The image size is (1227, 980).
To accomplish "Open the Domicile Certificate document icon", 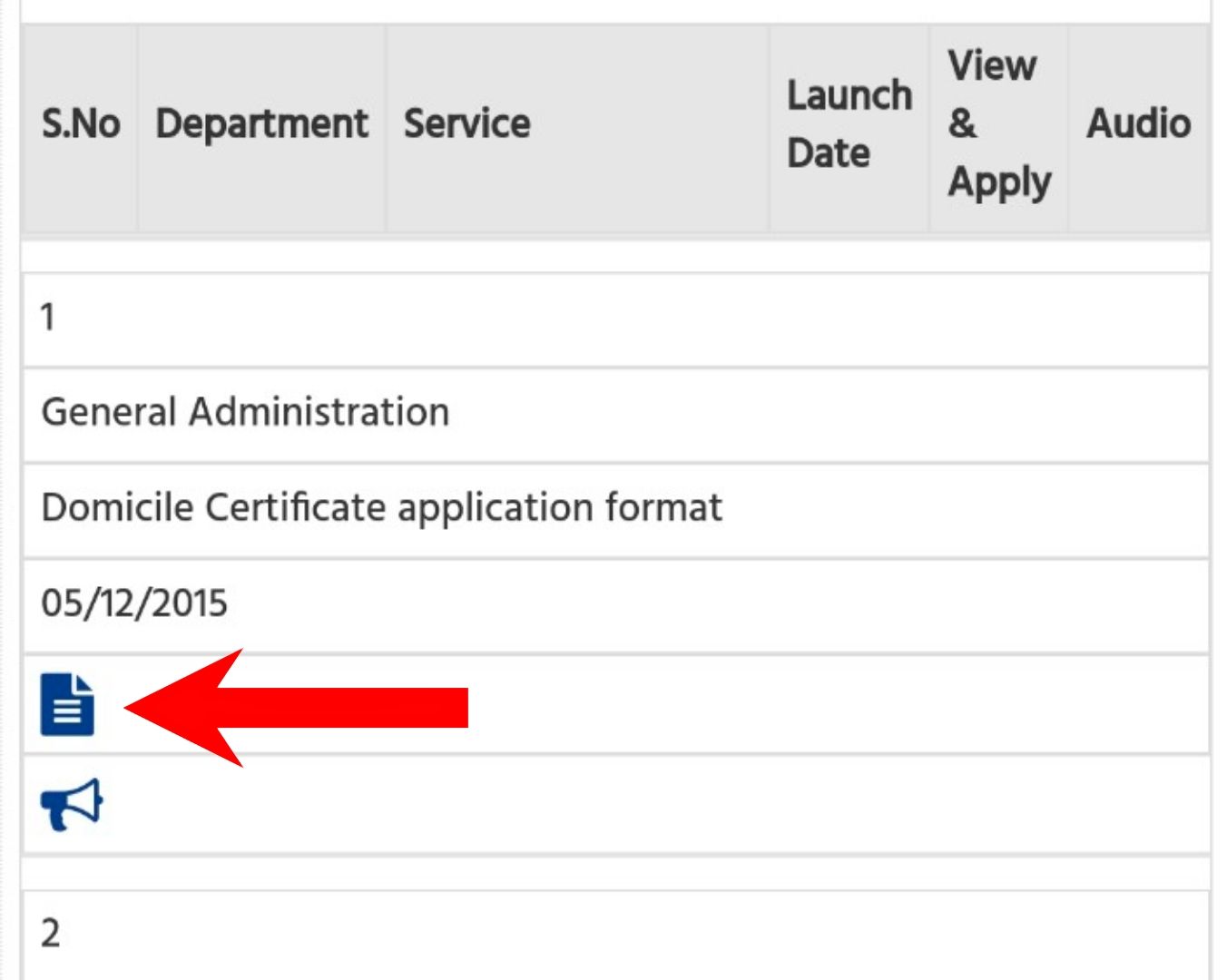I will tap(67, 704).
